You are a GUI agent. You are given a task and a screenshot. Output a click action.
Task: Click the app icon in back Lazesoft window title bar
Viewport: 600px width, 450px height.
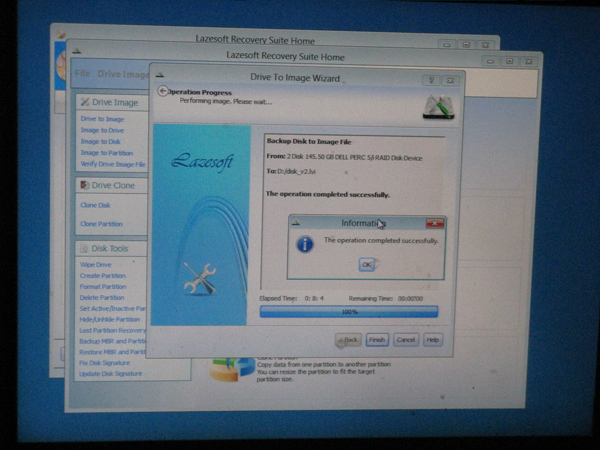point(61,35)
